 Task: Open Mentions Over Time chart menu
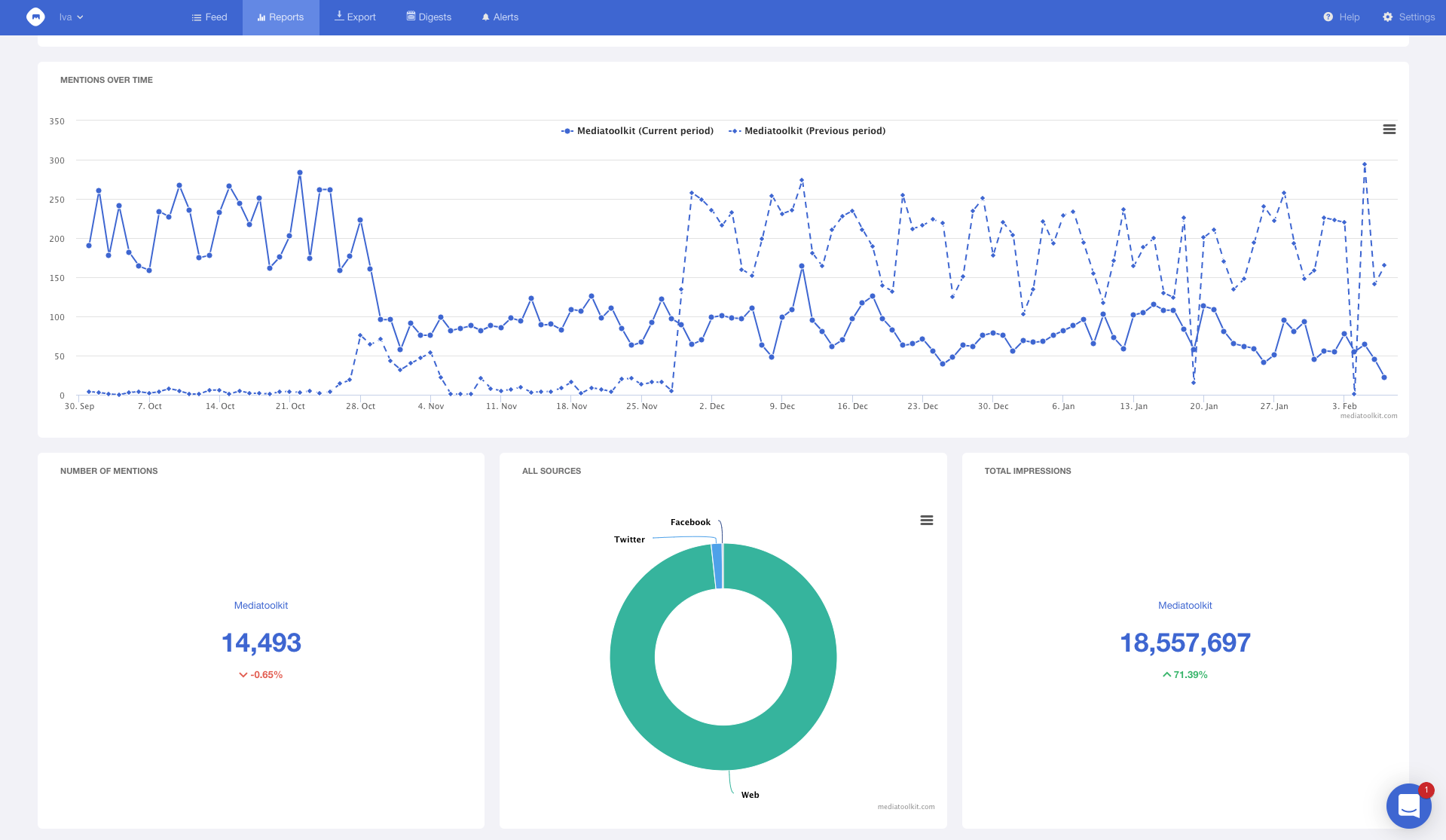coord(1389,130)
